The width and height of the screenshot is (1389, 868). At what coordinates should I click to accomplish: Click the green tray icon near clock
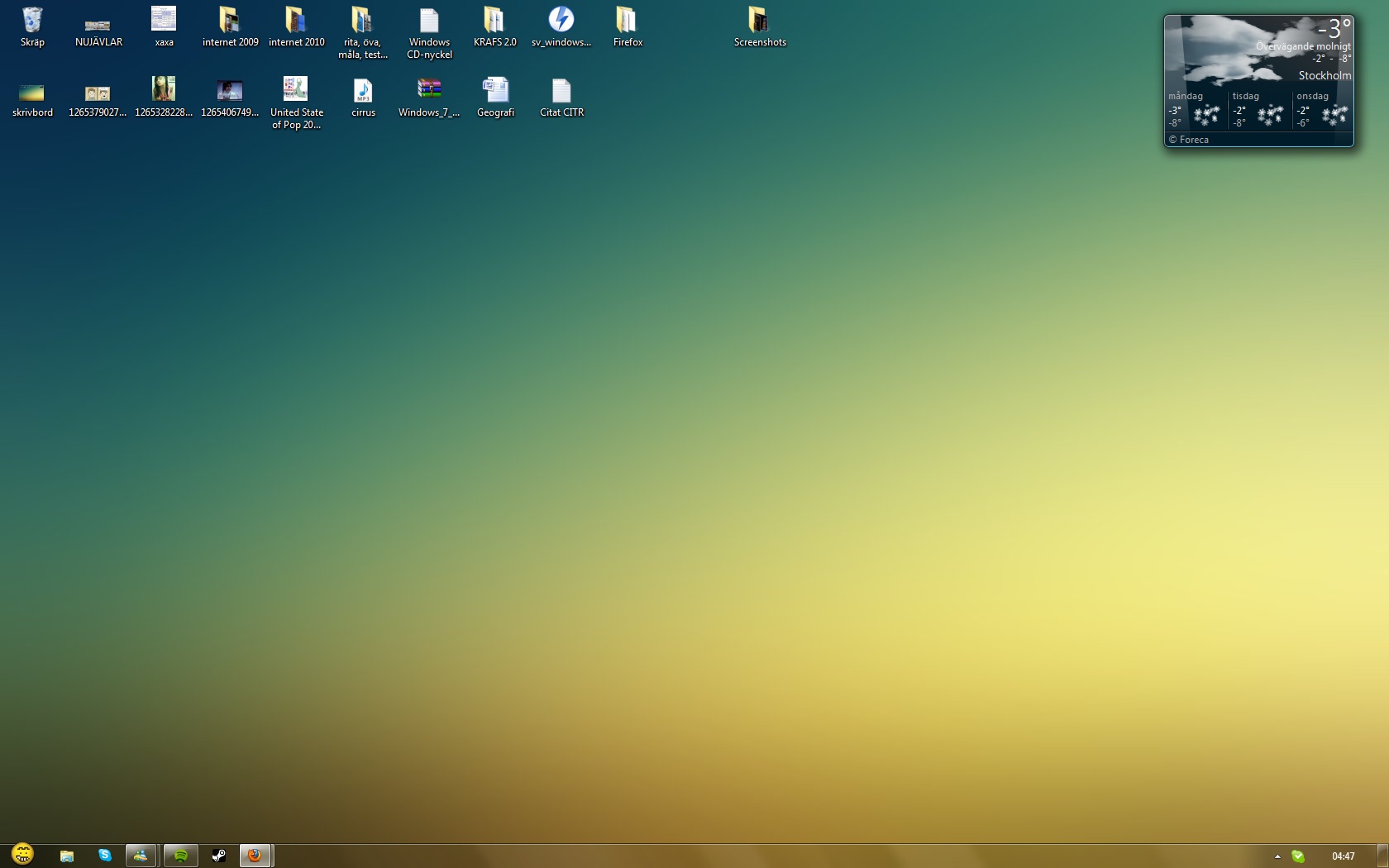point(1298,856)
